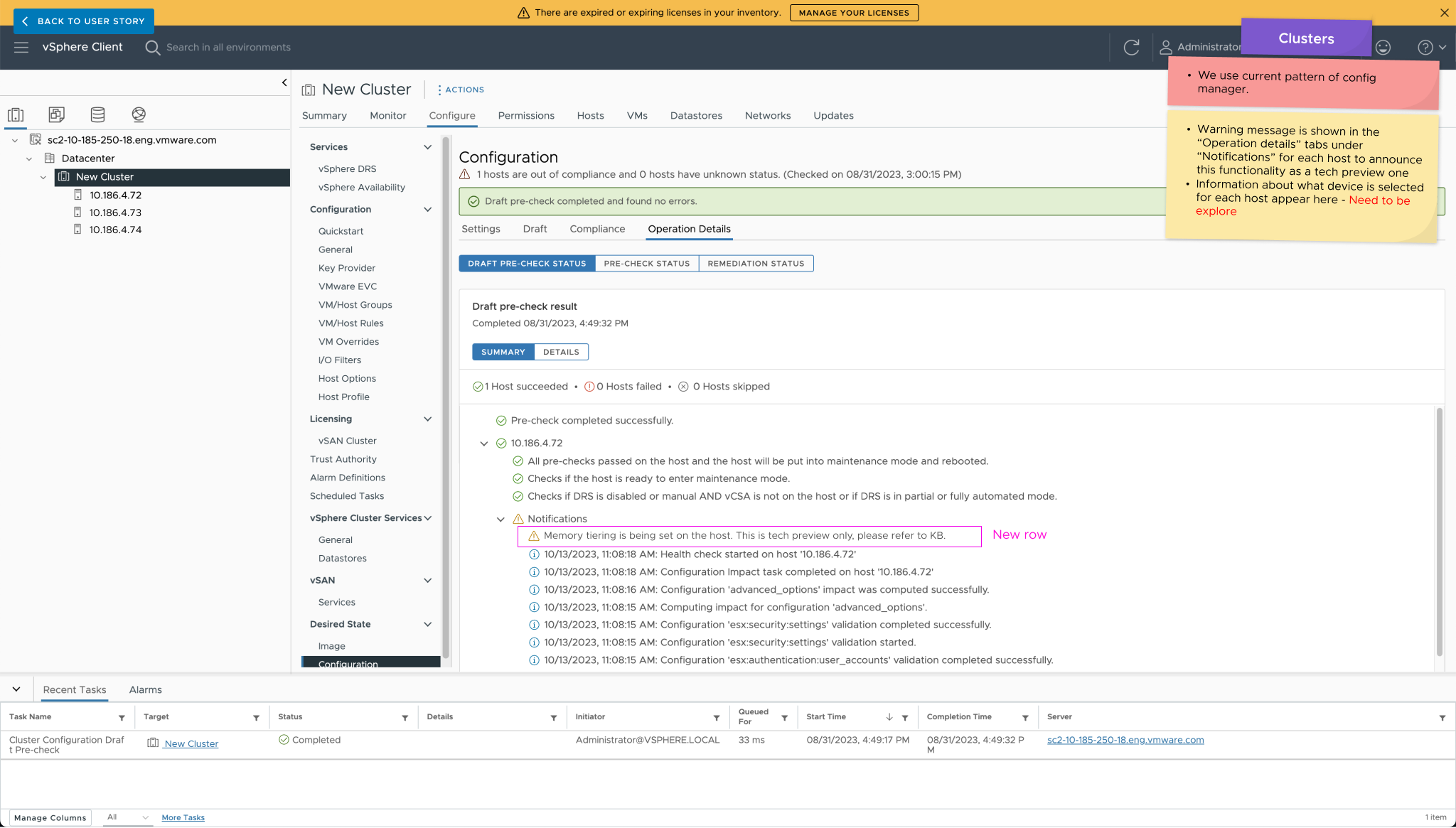Screen dimensions: 1456x828
Task: Switch to the Monitor tab
Action: (x=387, y=116)
